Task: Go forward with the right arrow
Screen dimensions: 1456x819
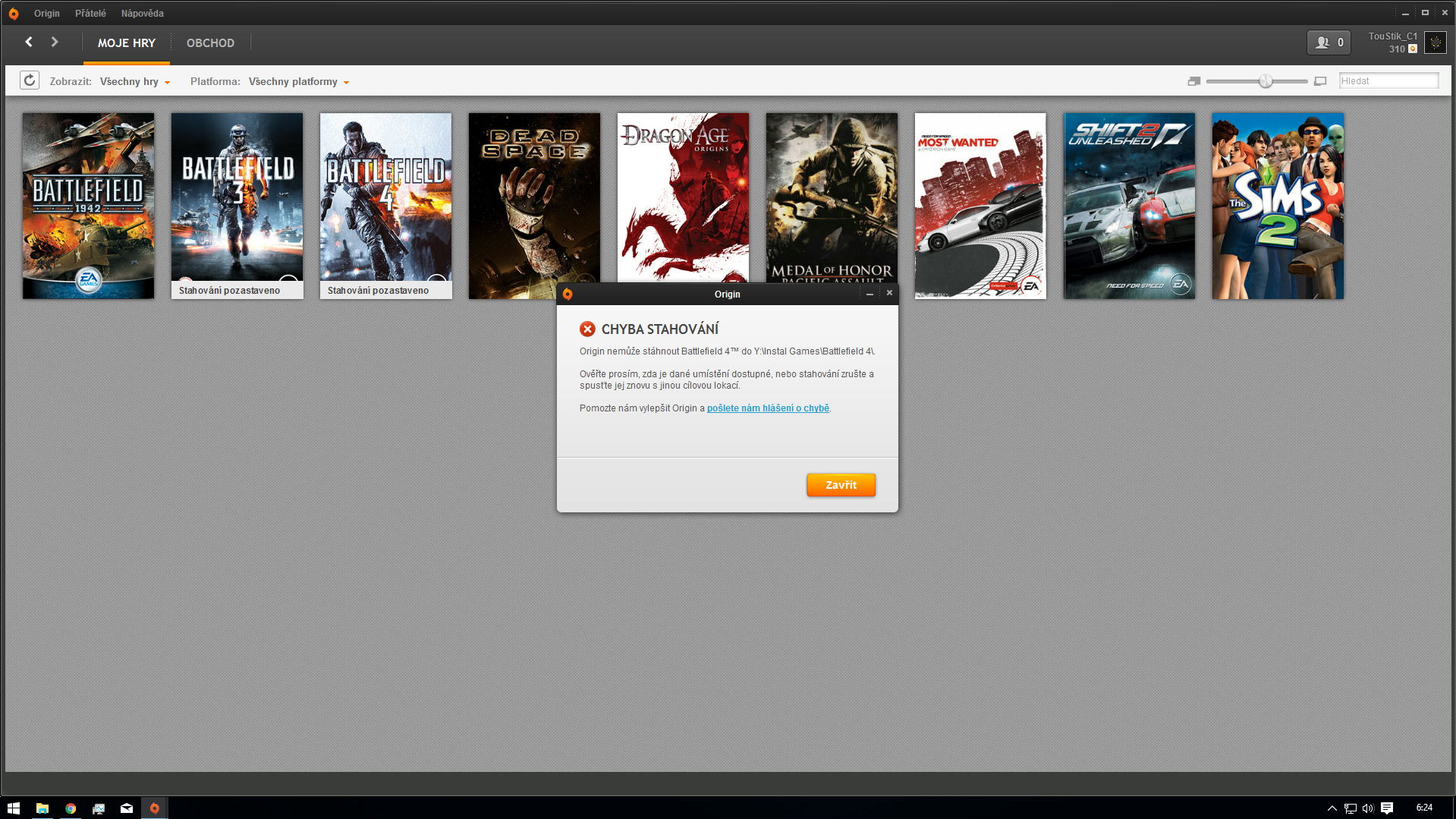Action: [55, 43]
